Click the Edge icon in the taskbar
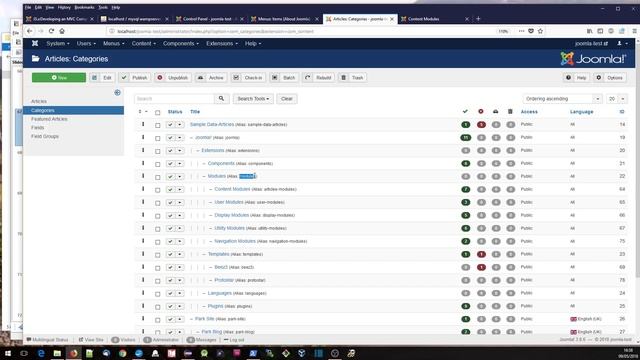Screen dimensions: 640x360 tap(41, 353)
